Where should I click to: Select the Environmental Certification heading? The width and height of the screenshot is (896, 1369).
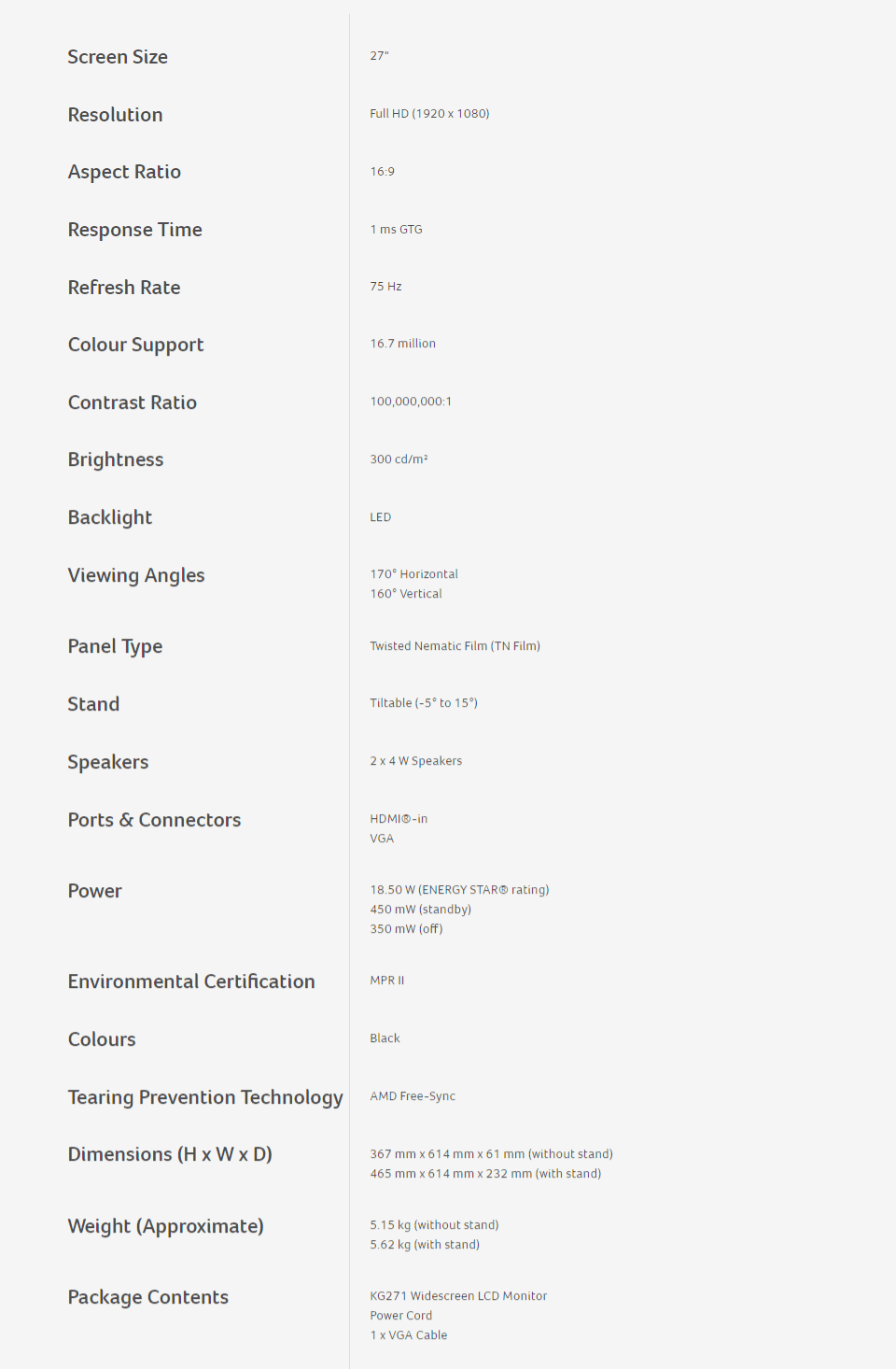(x=191, y=981)
